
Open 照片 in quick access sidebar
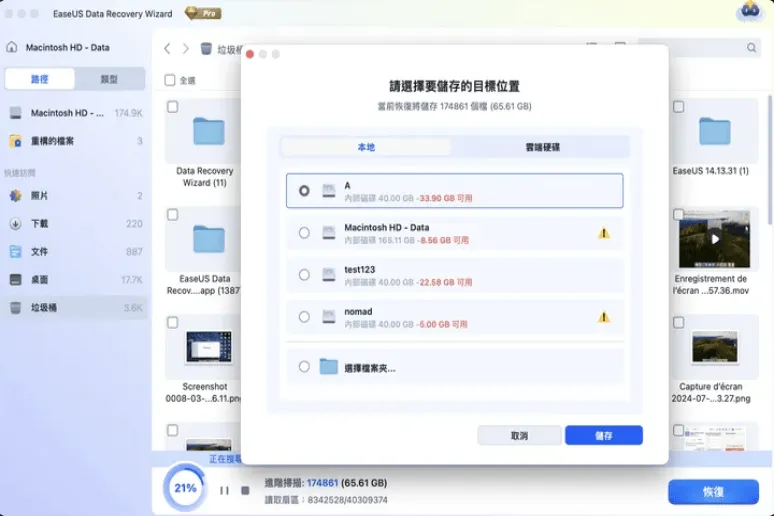(40, 196)
